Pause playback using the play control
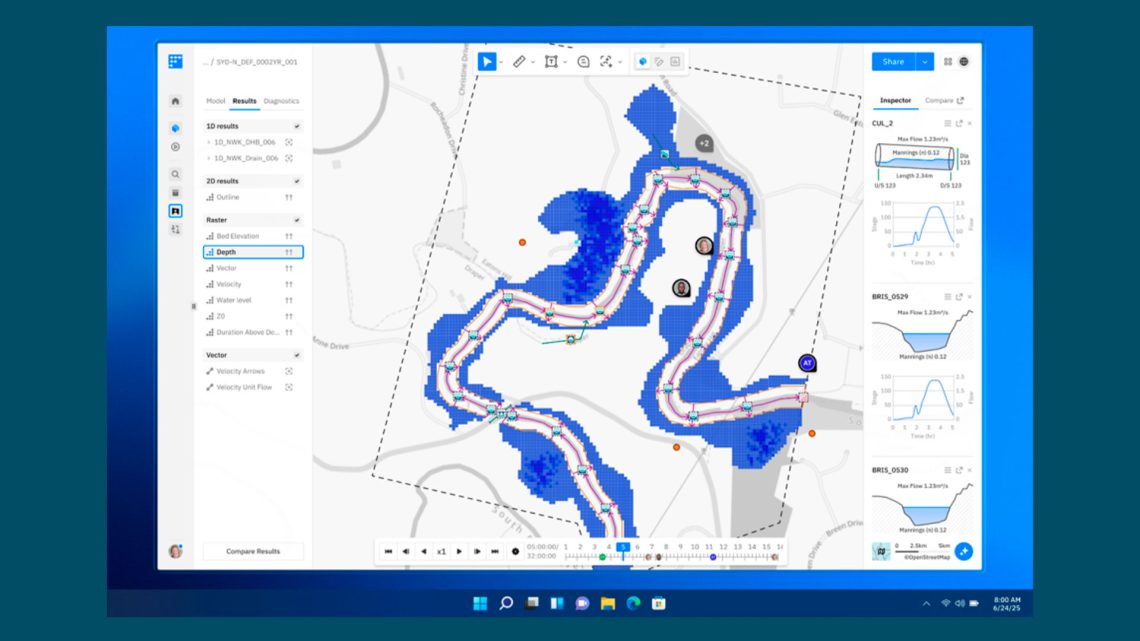Screen dimensions: 1140x641 pos(458,549)
